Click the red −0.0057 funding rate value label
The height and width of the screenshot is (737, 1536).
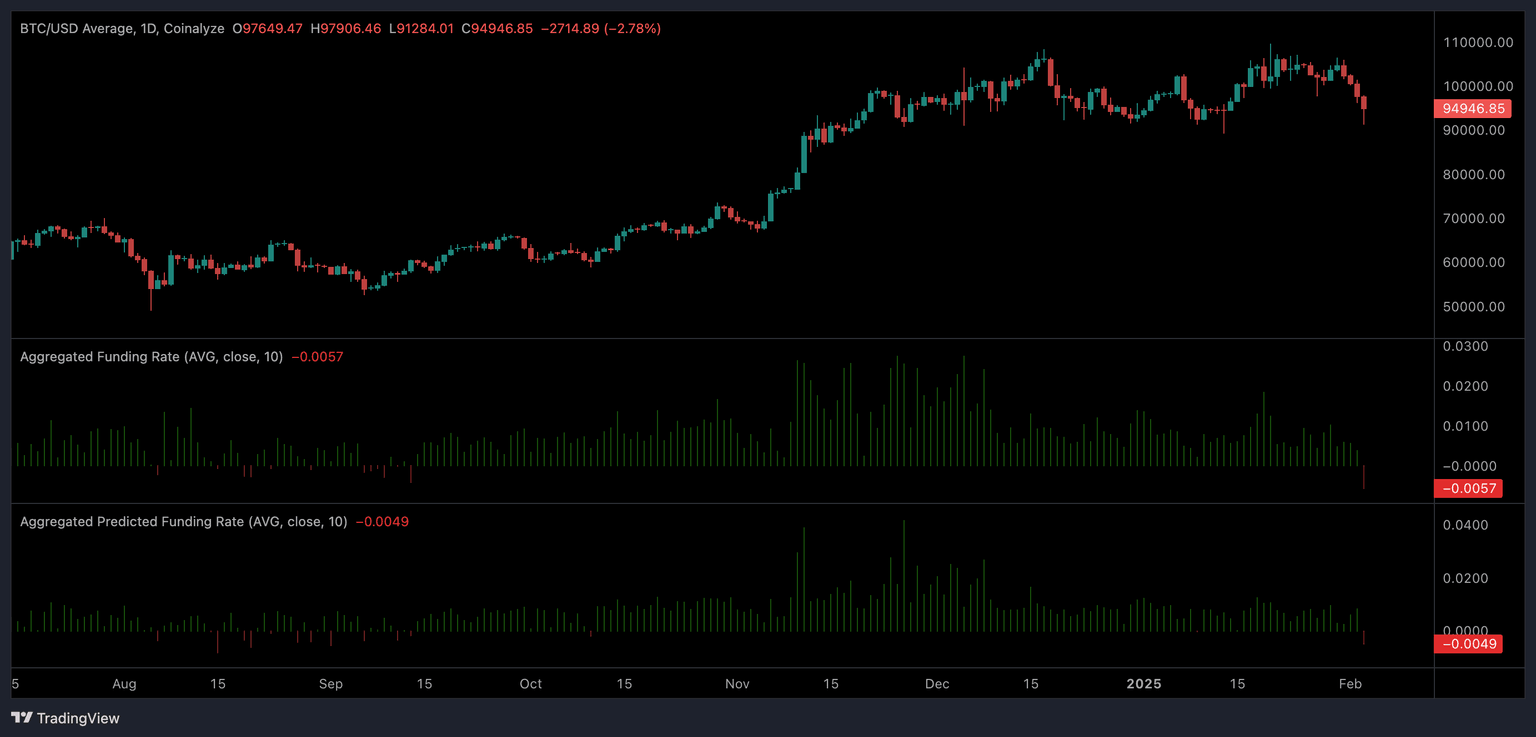click(x=1468, y=488)
